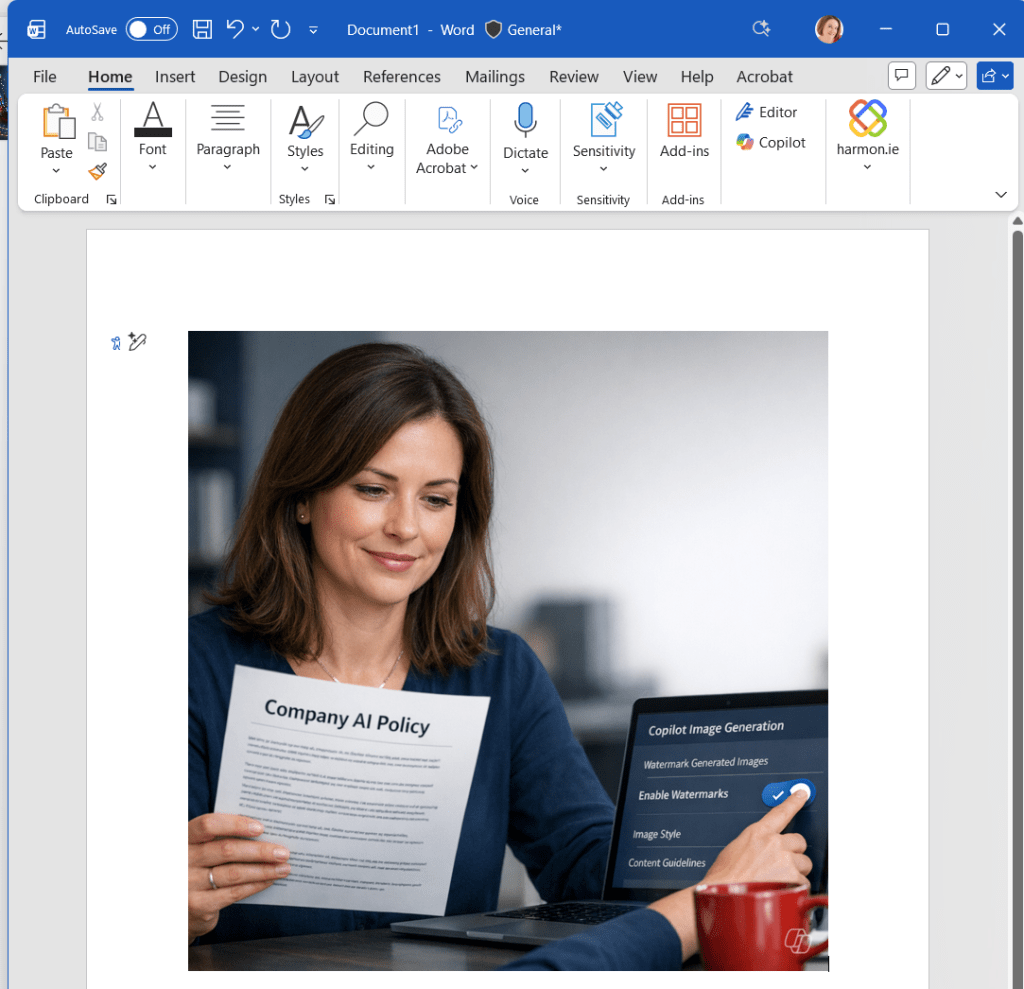The width and height of the screenshot is (1024, 989).
Task: Click the Cut icon in Clipboard group
Action: point(97,111)
